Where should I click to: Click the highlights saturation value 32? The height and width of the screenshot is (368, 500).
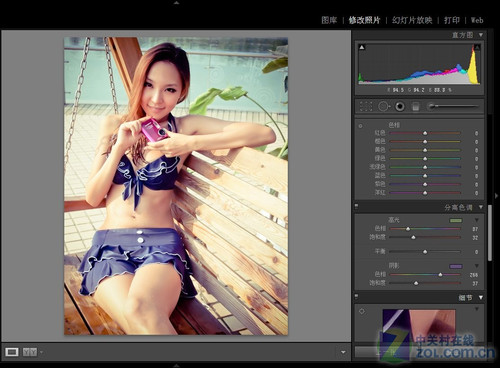[475, 238]
